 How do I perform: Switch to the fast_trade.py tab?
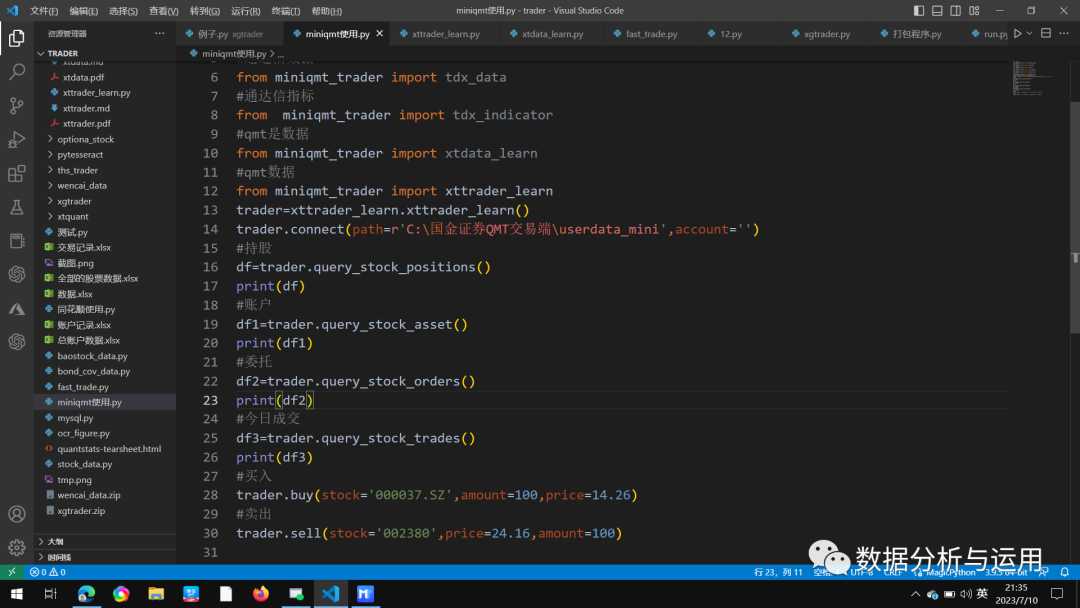651,34
